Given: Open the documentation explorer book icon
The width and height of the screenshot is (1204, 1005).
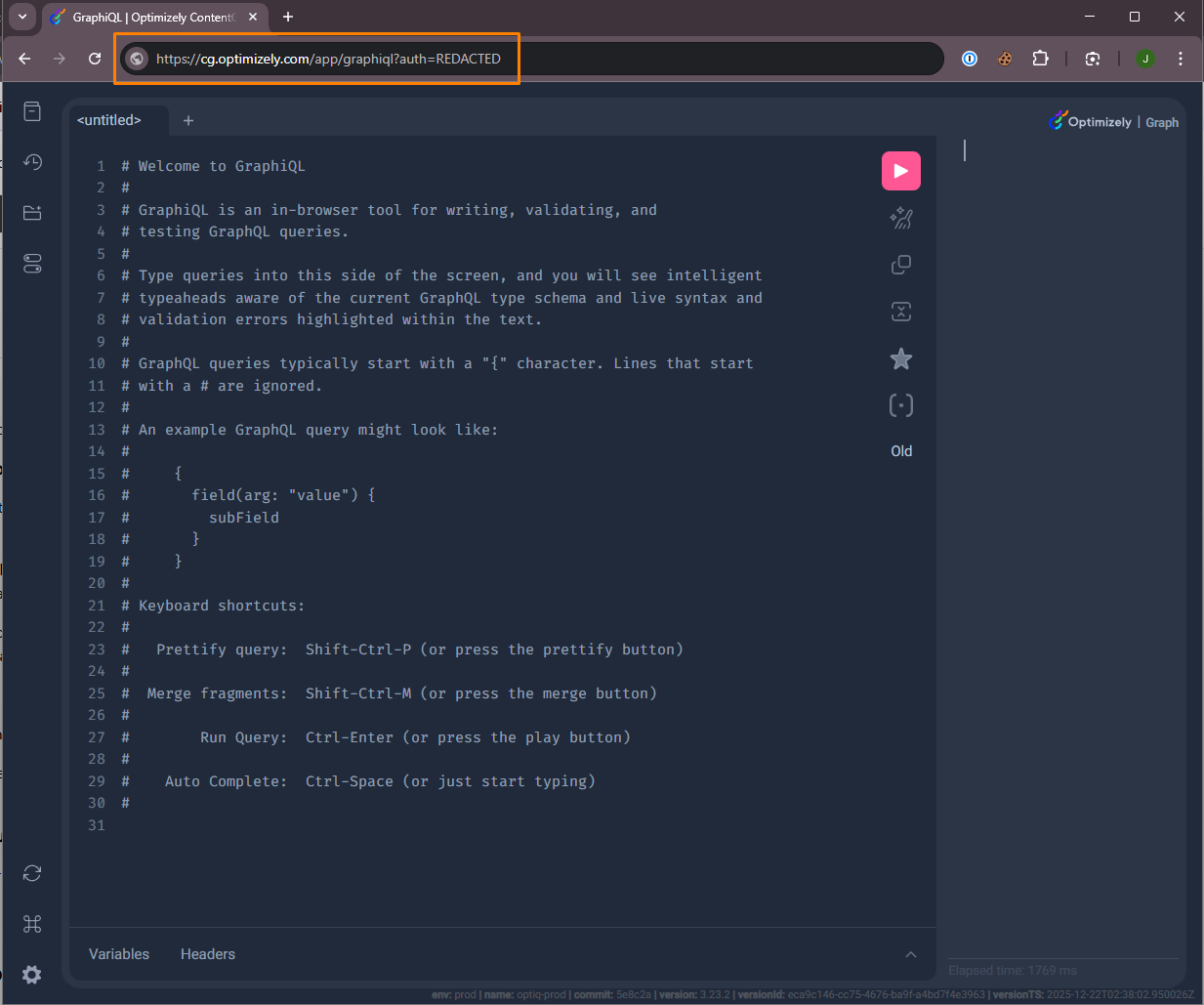Looking at the screenshot, I should 32,111.
